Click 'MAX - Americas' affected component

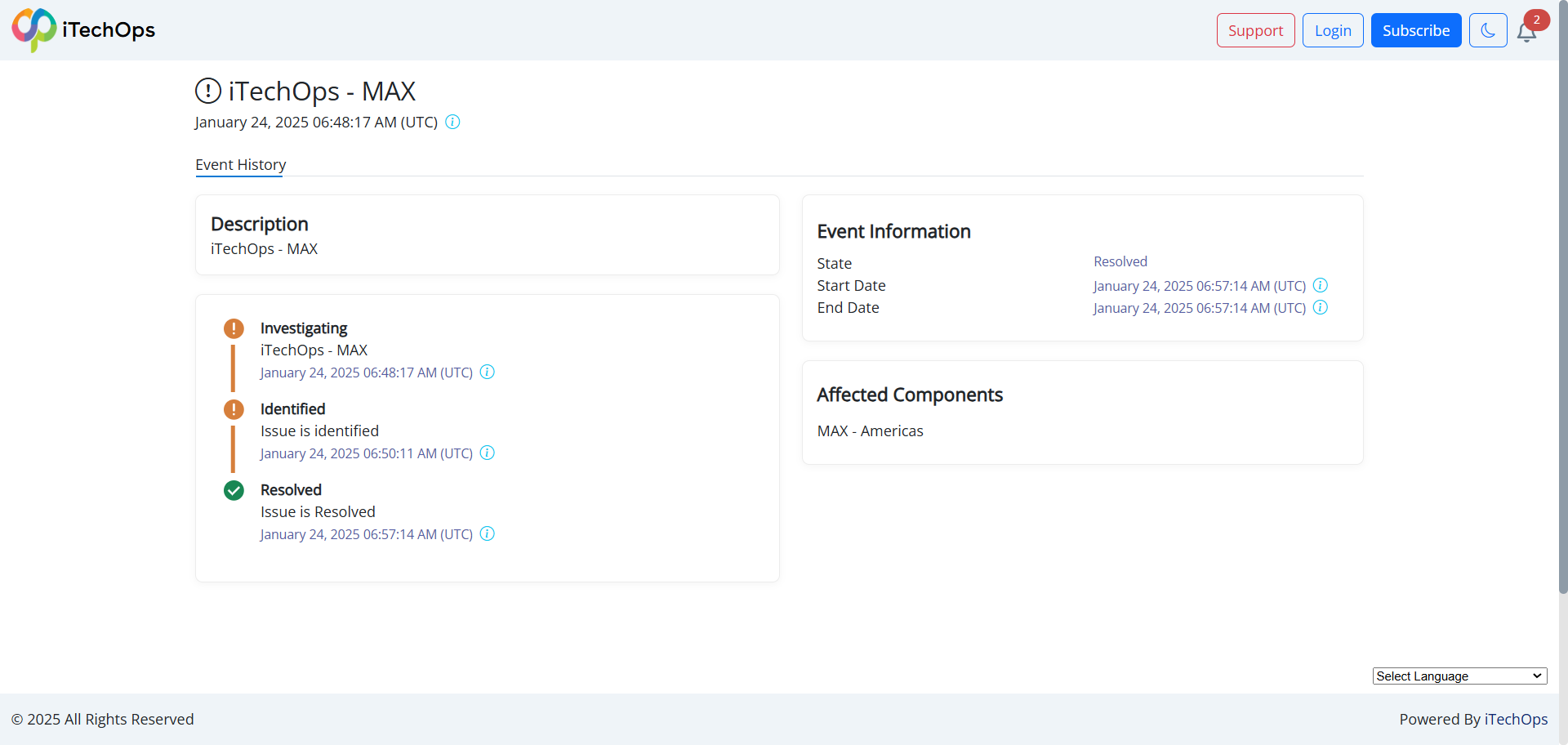tap(870, 431)
